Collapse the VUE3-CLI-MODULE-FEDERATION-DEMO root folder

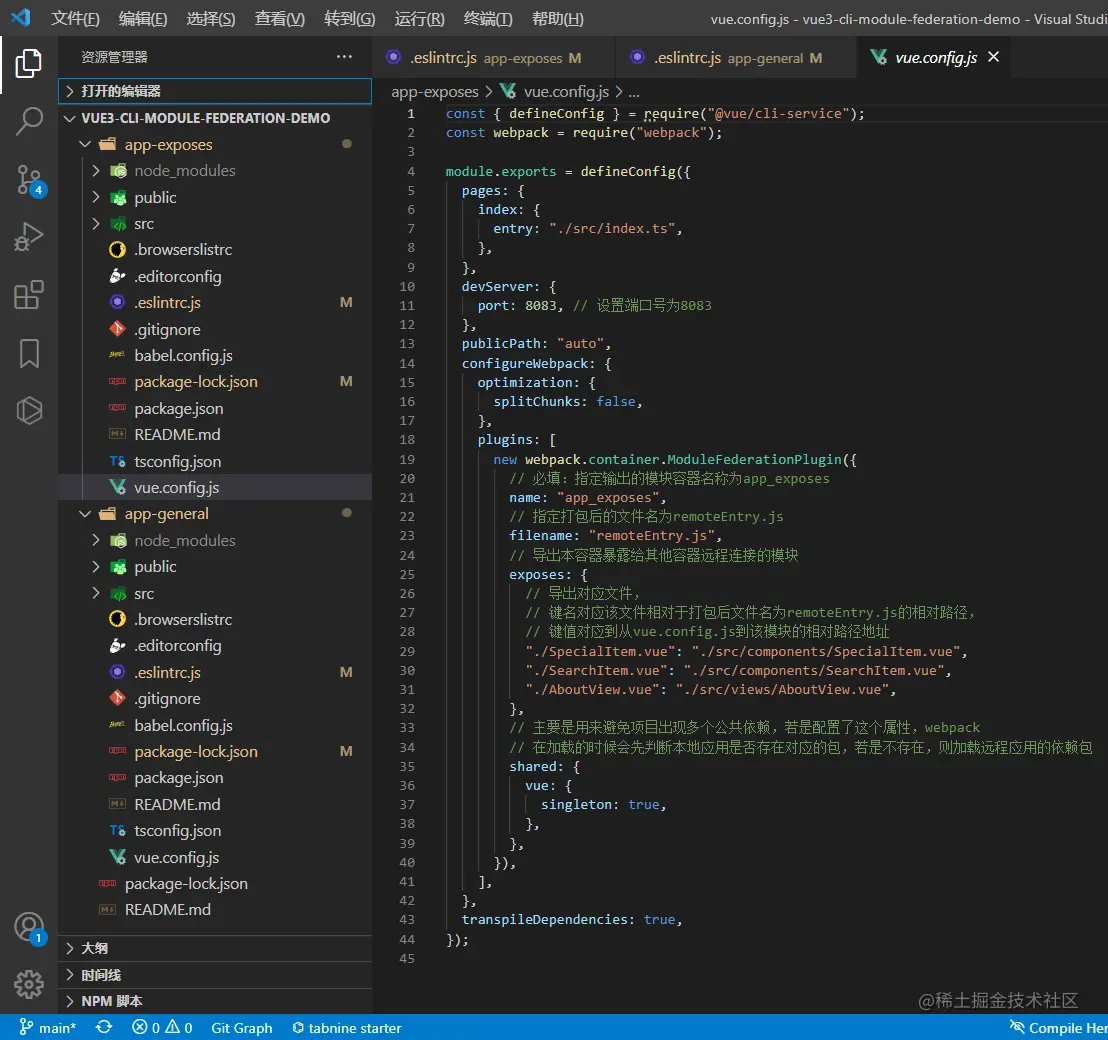click(215, 118)
